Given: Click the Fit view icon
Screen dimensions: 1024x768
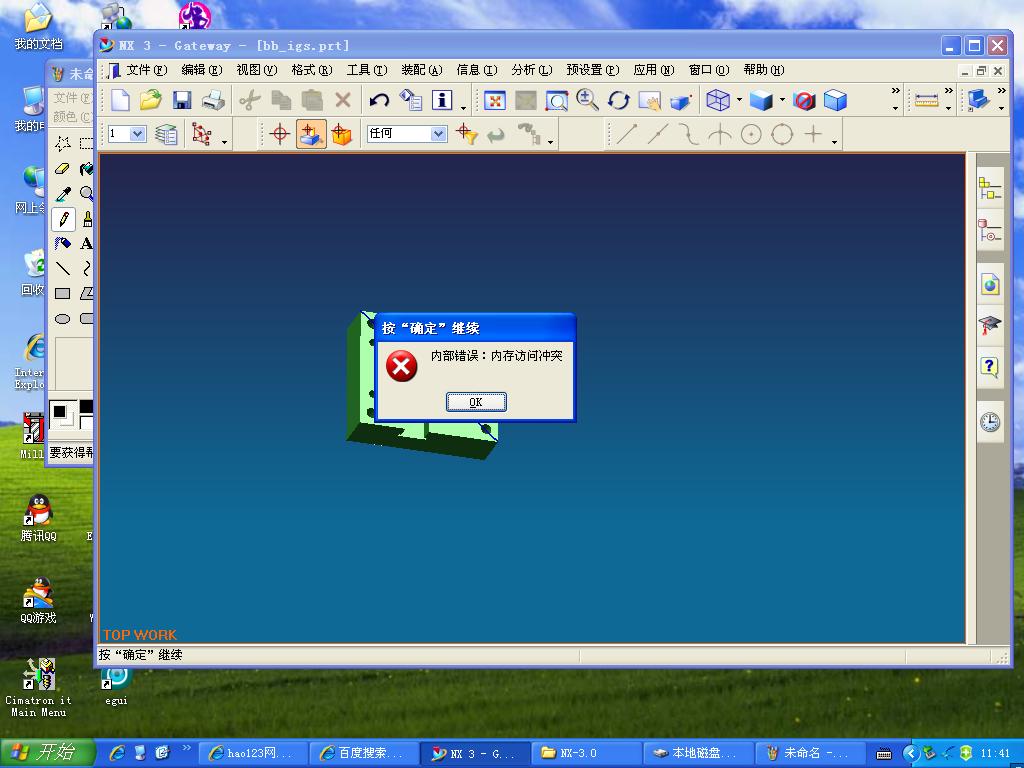Looking at the screenshot, I should click(494, 100).
